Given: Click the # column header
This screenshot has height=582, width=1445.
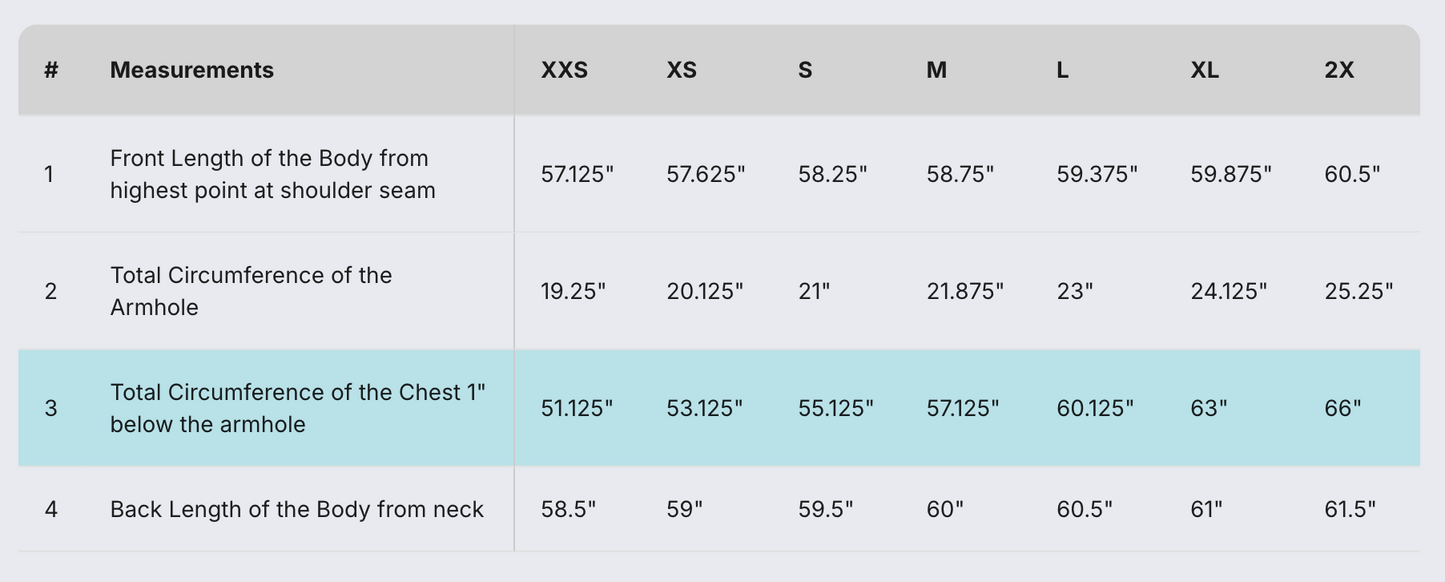Looking at the screenshot, I should click(x=51, y=70).
